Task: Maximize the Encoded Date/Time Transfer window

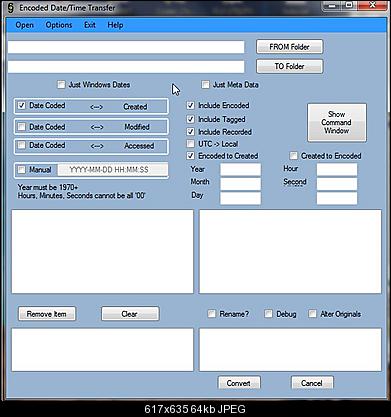Action: (x=349, y=5)
